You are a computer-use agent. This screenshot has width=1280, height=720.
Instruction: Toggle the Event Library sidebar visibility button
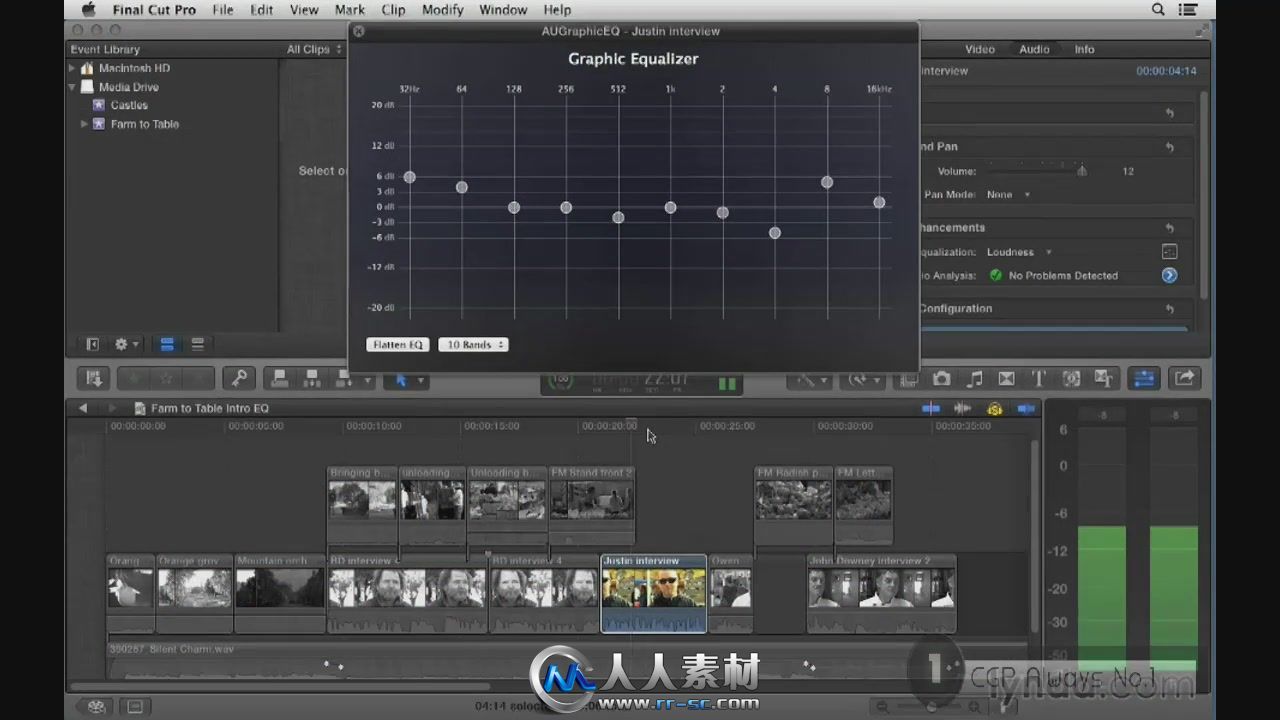pyautogui.click(x=92, y=344)
